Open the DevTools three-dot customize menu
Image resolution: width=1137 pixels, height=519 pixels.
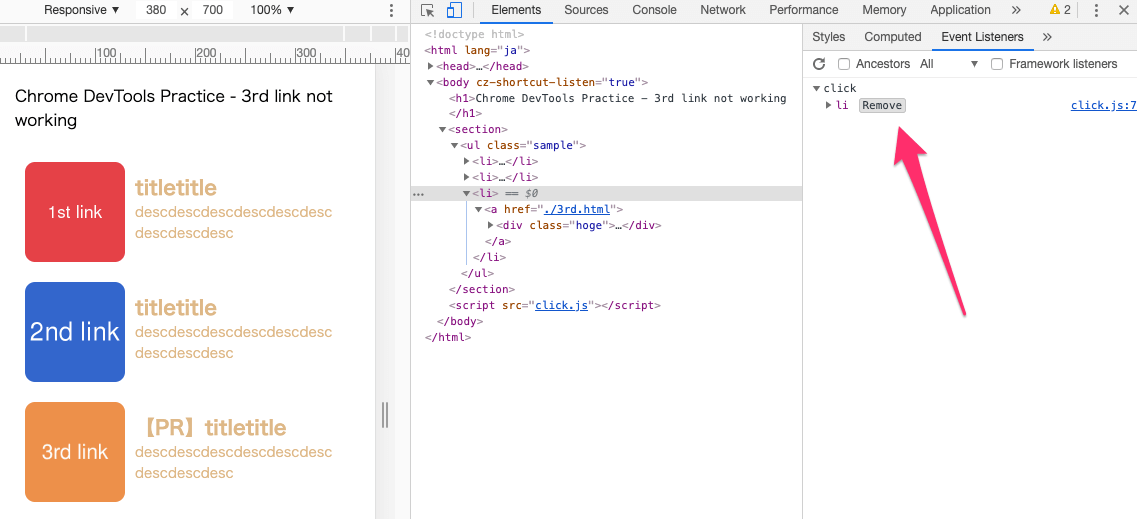tap(1096, 11)
